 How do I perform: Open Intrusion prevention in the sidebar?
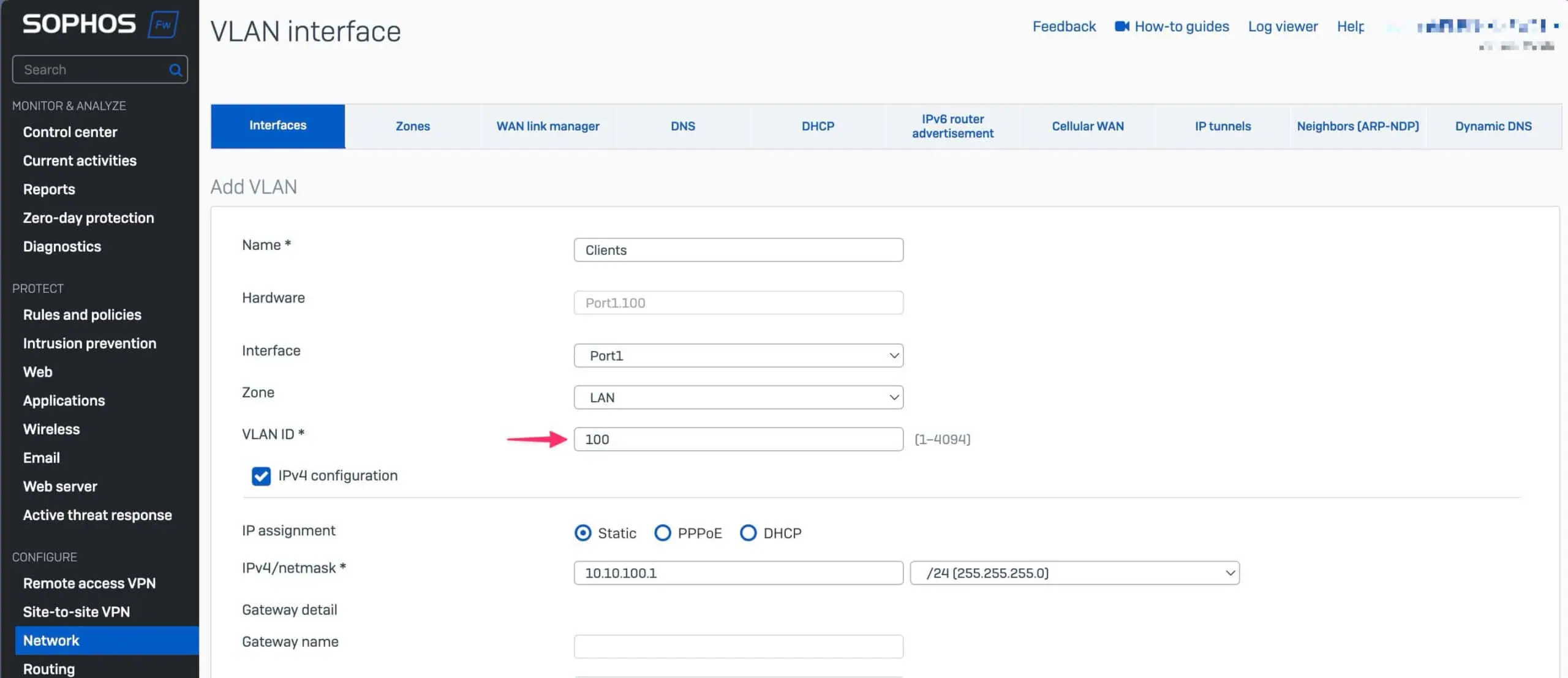coord(89,344)
